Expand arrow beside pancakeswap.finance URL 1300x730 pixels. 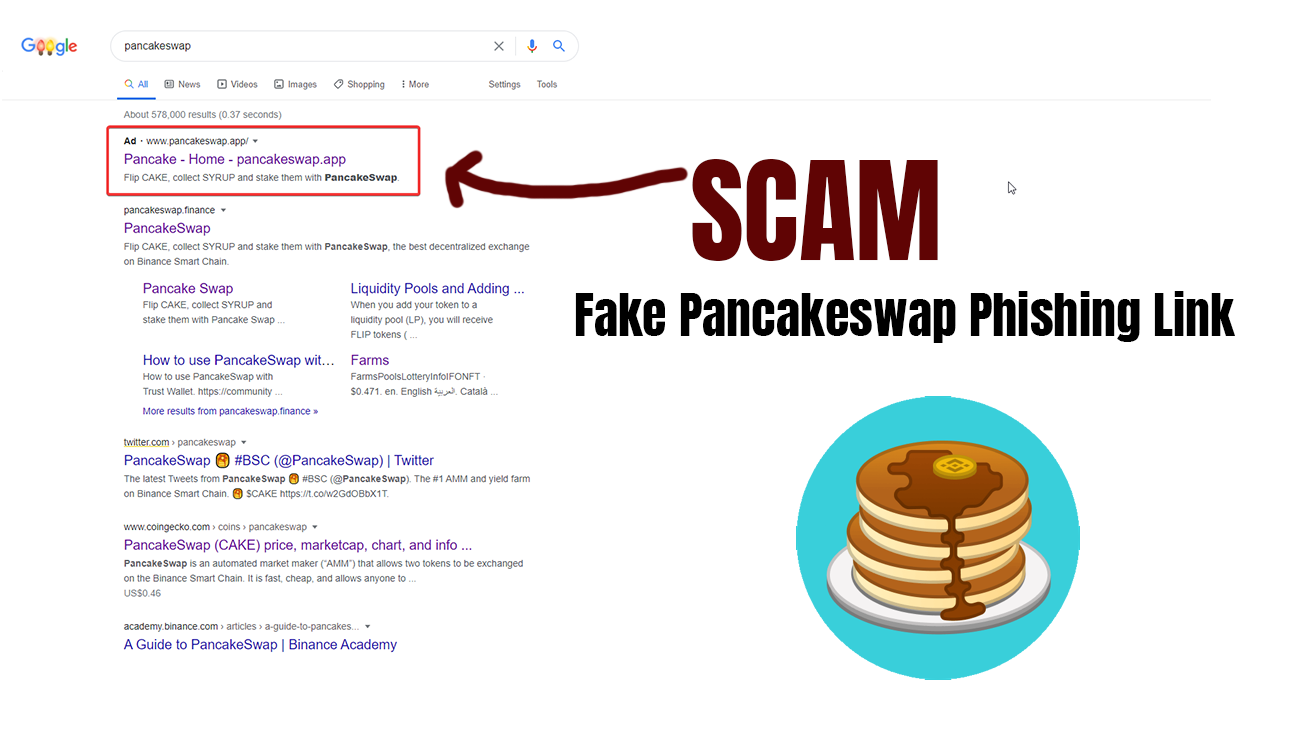(223, 210)
